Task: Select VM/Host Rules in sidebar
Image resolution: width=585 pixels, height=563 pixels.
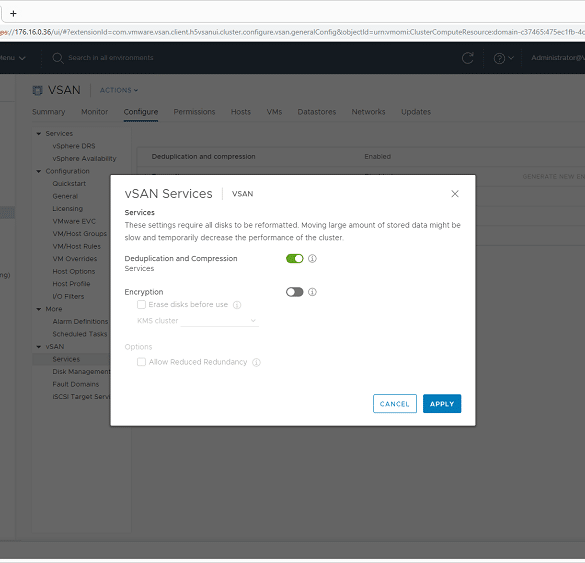Action: tap(76, 247)
